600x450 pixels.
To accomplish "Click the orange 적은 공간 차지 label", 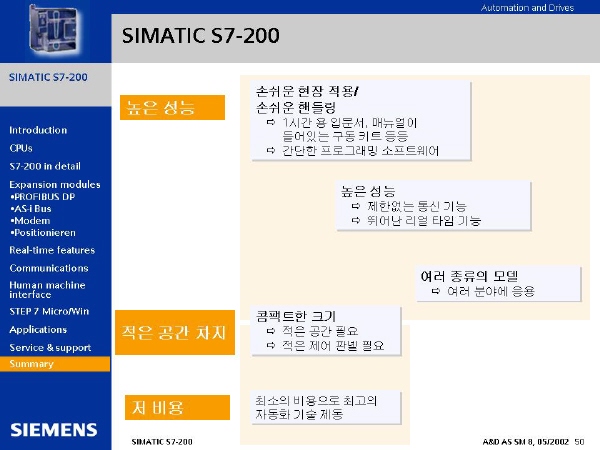I will (175, 333).
